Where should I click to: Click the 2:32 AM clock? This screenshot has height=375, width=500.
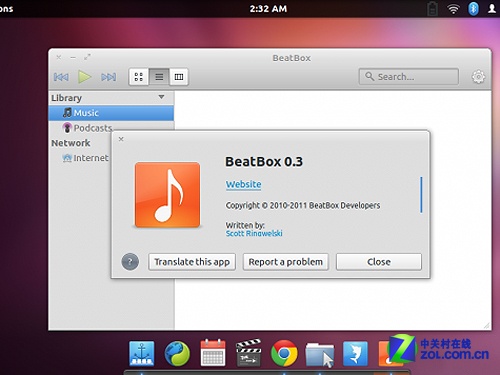(x=268, y=9)
